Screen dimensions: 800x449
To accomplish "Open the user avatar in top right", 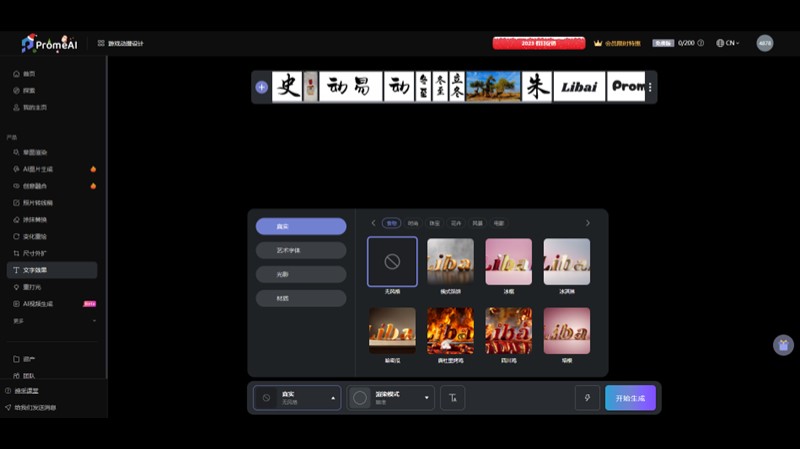I will (x=764, y=43).
